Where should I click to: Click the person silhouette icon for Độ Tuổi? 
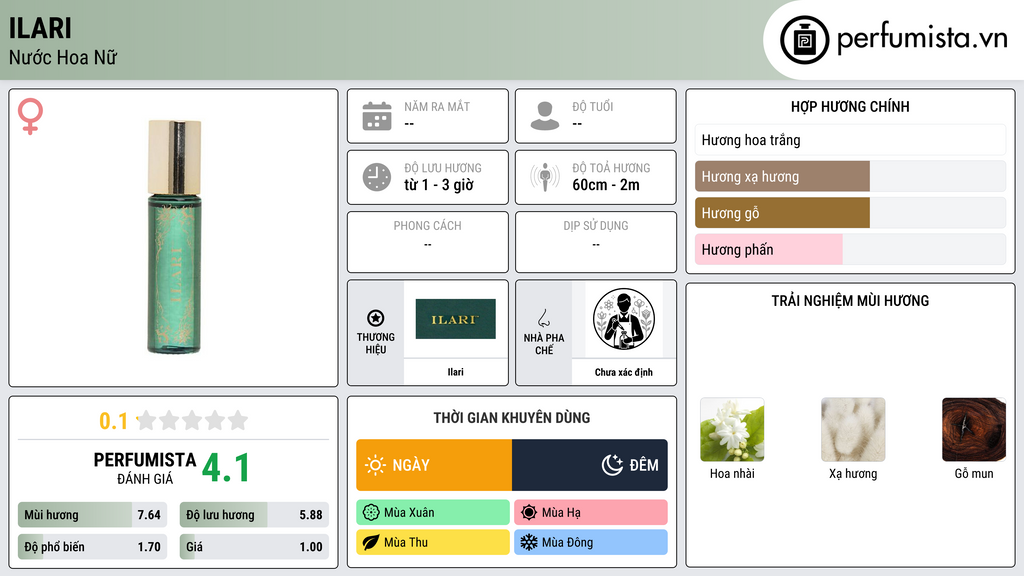click(545, 116)
